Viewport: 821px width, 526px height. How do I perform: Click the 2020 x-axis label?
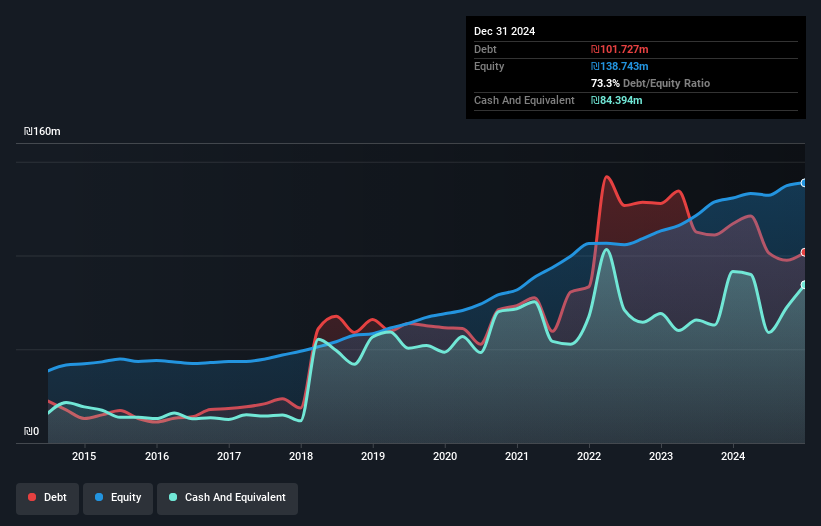(445, 456)
